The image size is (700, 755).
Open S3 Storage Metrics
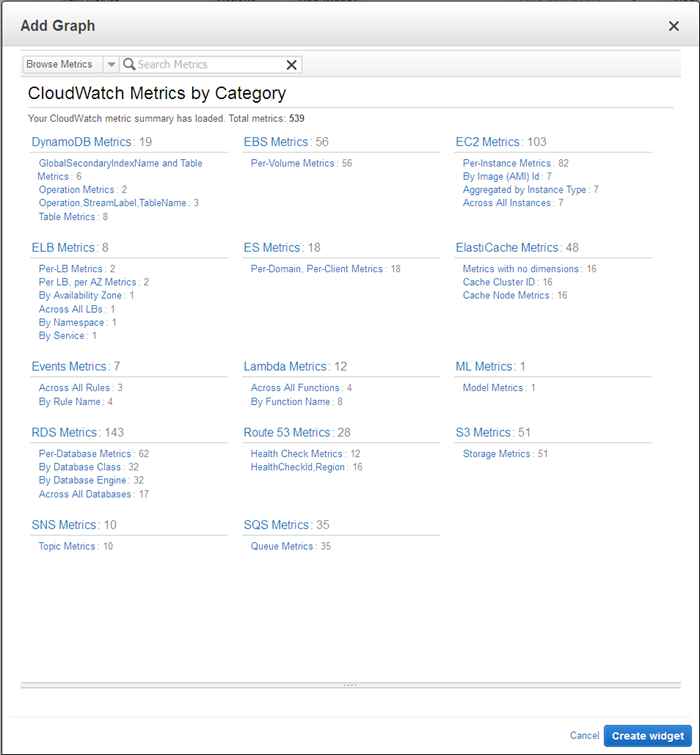(x=497, y=454)
